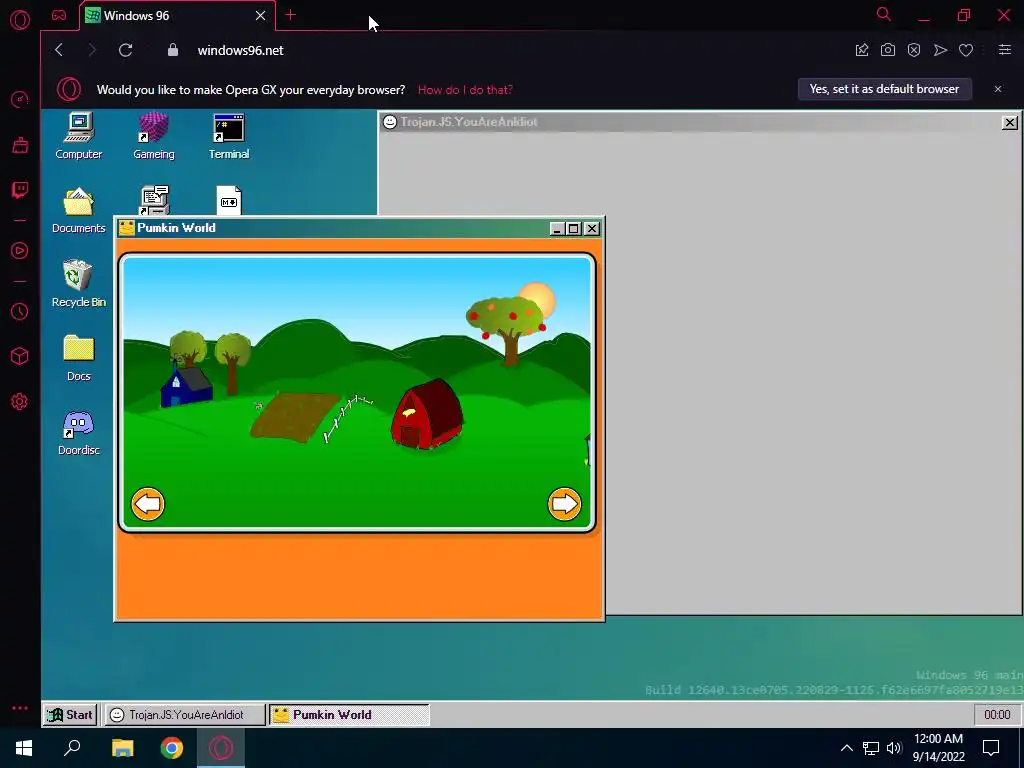Open Extensions cube in sidebar
This screenshot has height=768, width=1024.
tap(20, 356)
